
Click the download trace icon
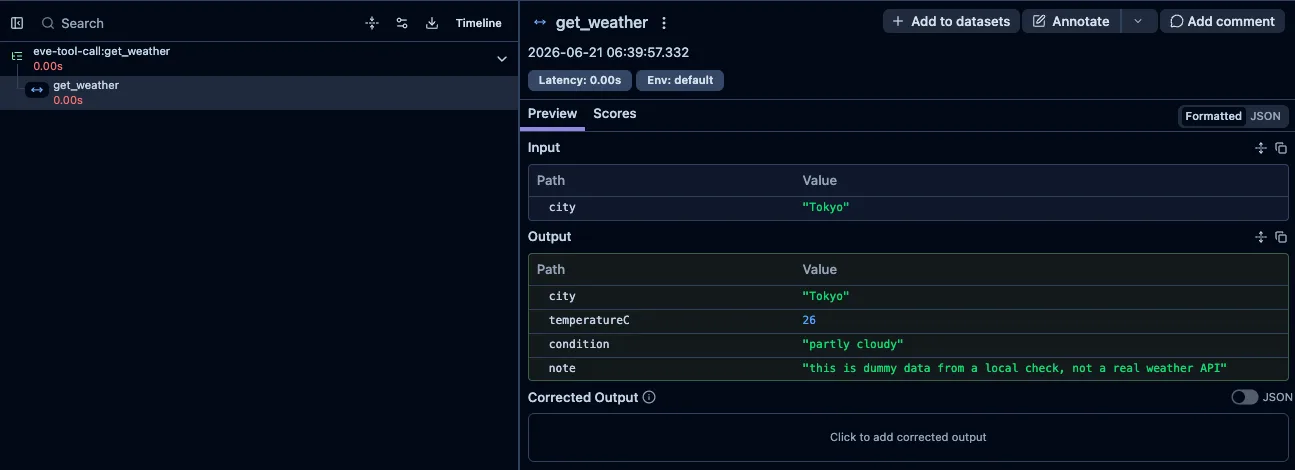pos(432,23)
